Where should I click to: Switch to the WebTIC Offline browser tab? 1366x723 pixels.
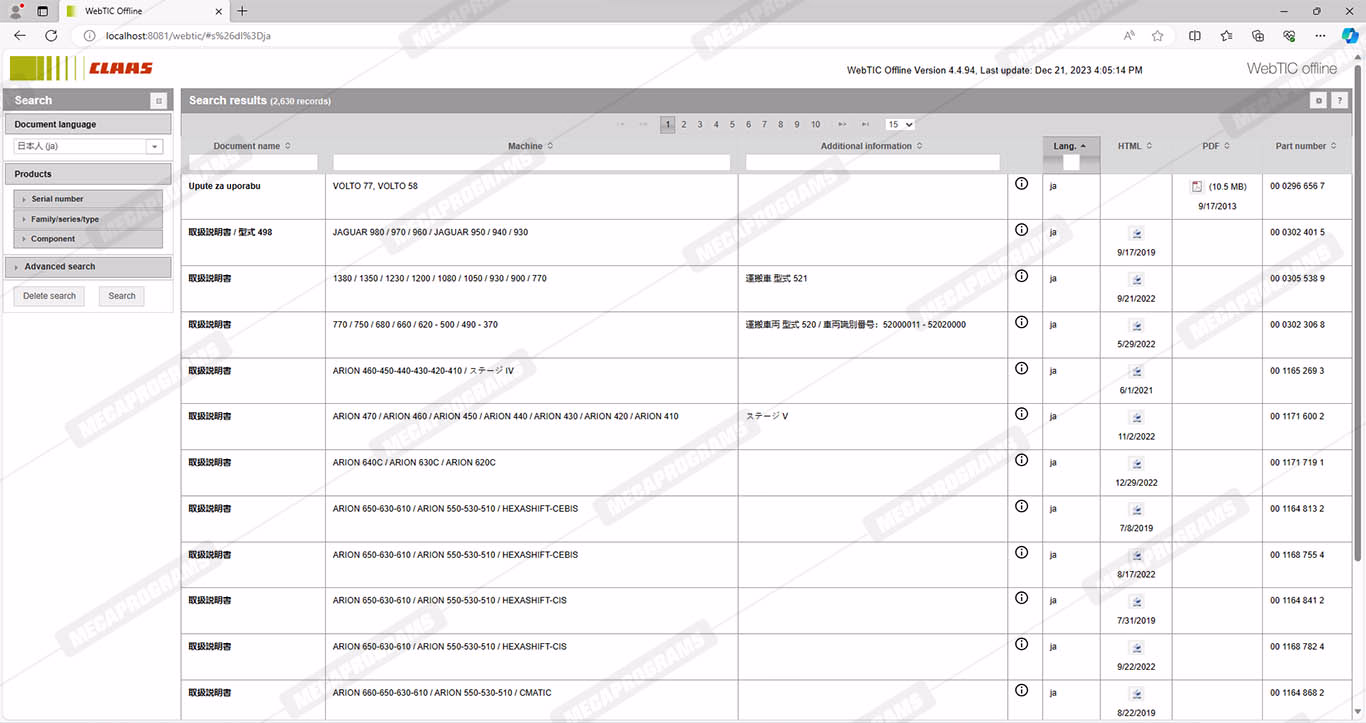(x=142, y=11)
